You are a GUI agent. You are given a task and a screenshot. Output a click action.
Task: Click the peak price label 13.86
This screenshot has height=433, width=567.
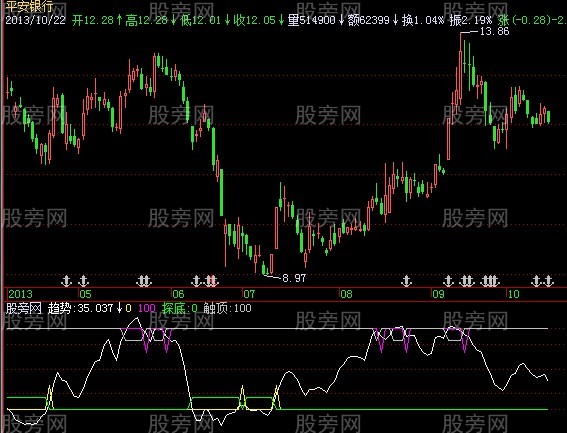click(x=494, y=32)
